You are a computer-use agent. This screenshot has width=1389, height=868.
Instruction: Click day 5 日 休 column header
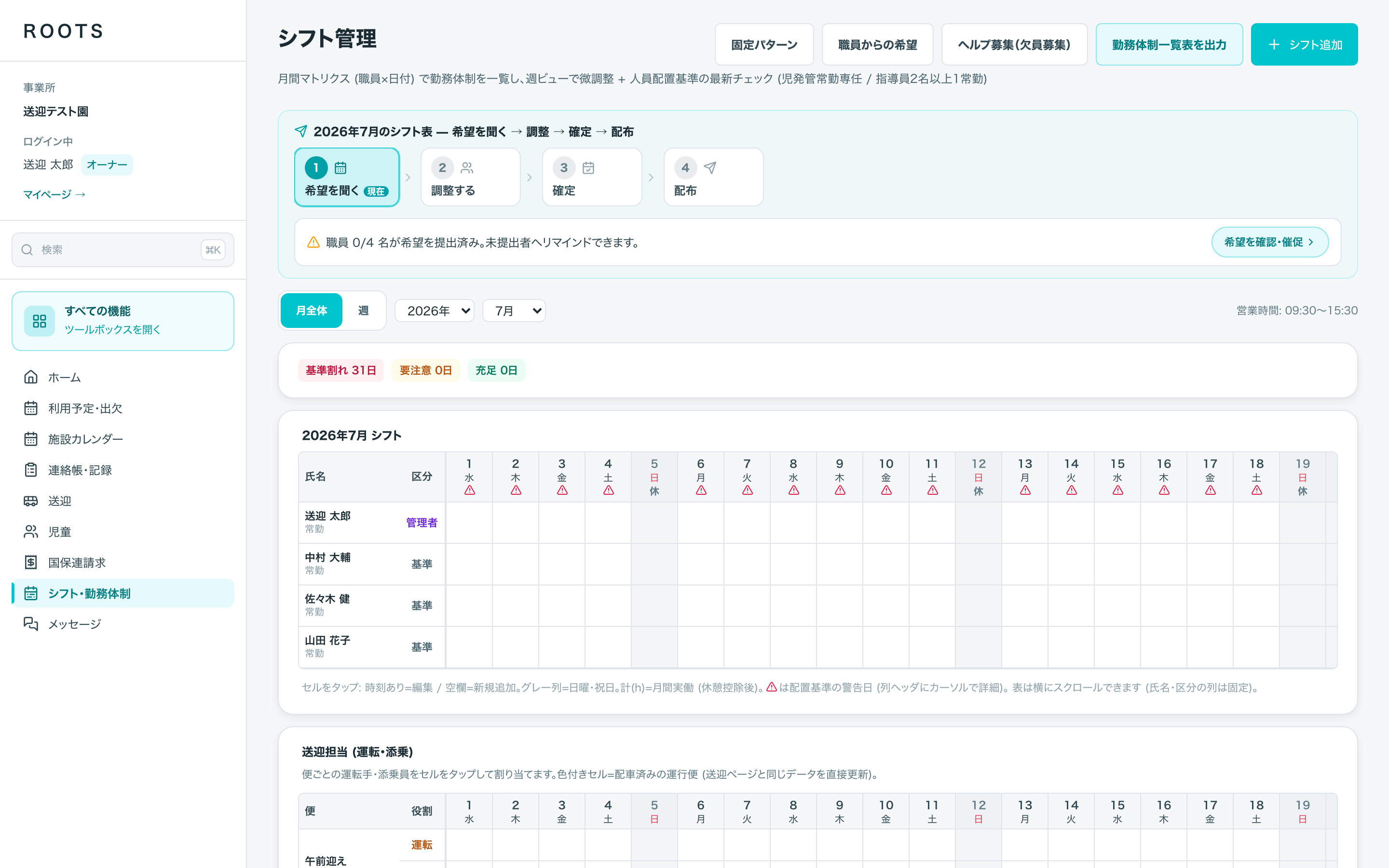654,477
